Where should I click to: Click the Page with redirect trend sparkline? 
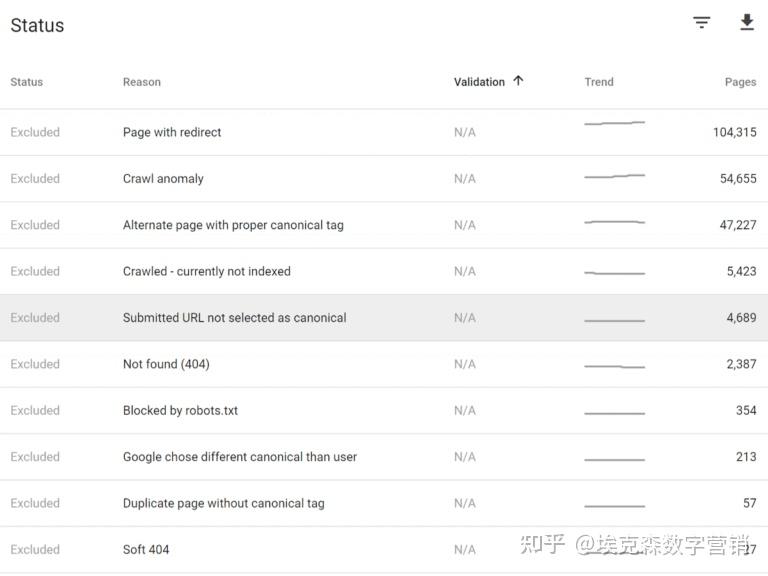[x=614, y=124]
